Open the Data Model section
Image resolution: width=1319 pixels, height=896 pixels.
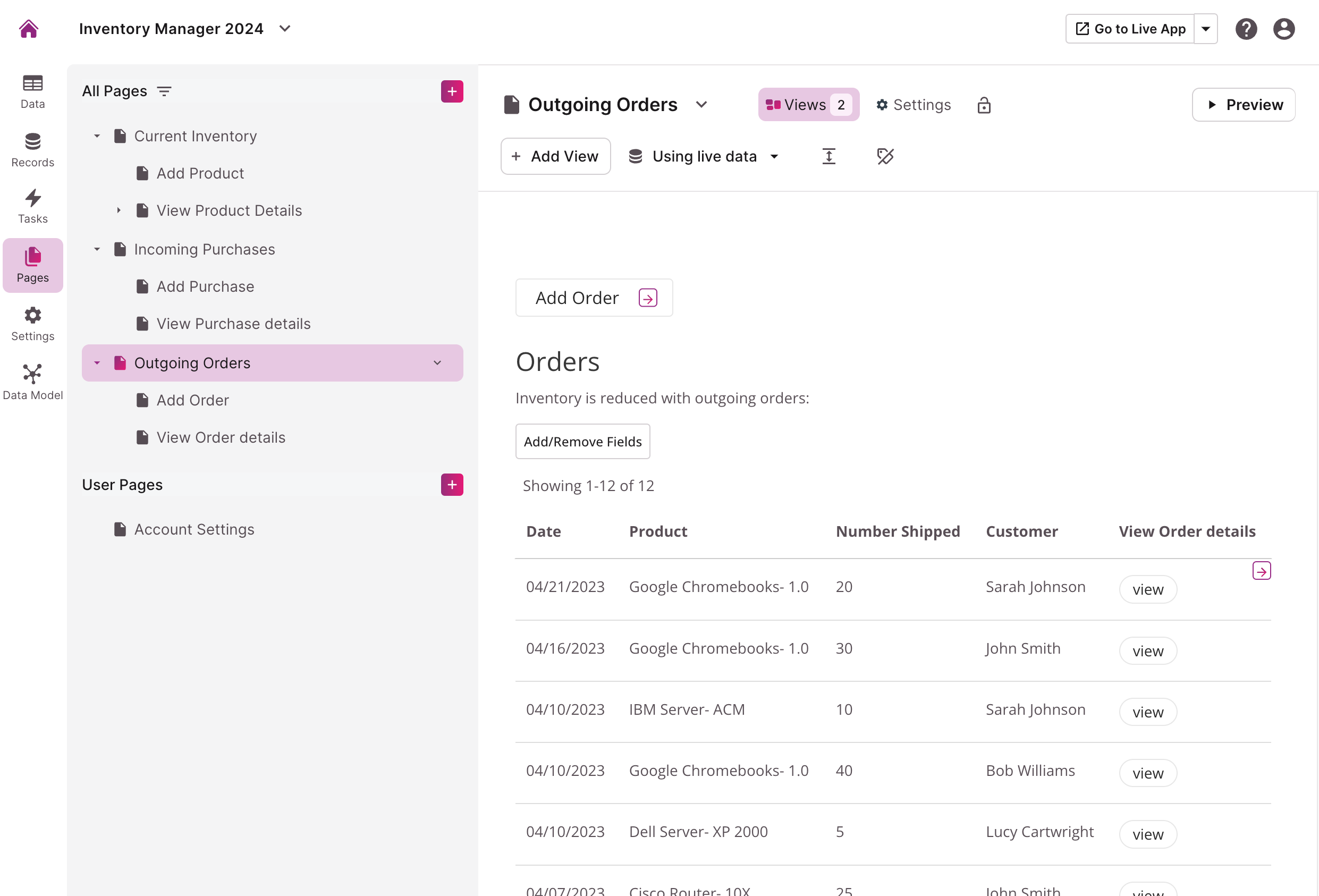(x=32, y=383)
